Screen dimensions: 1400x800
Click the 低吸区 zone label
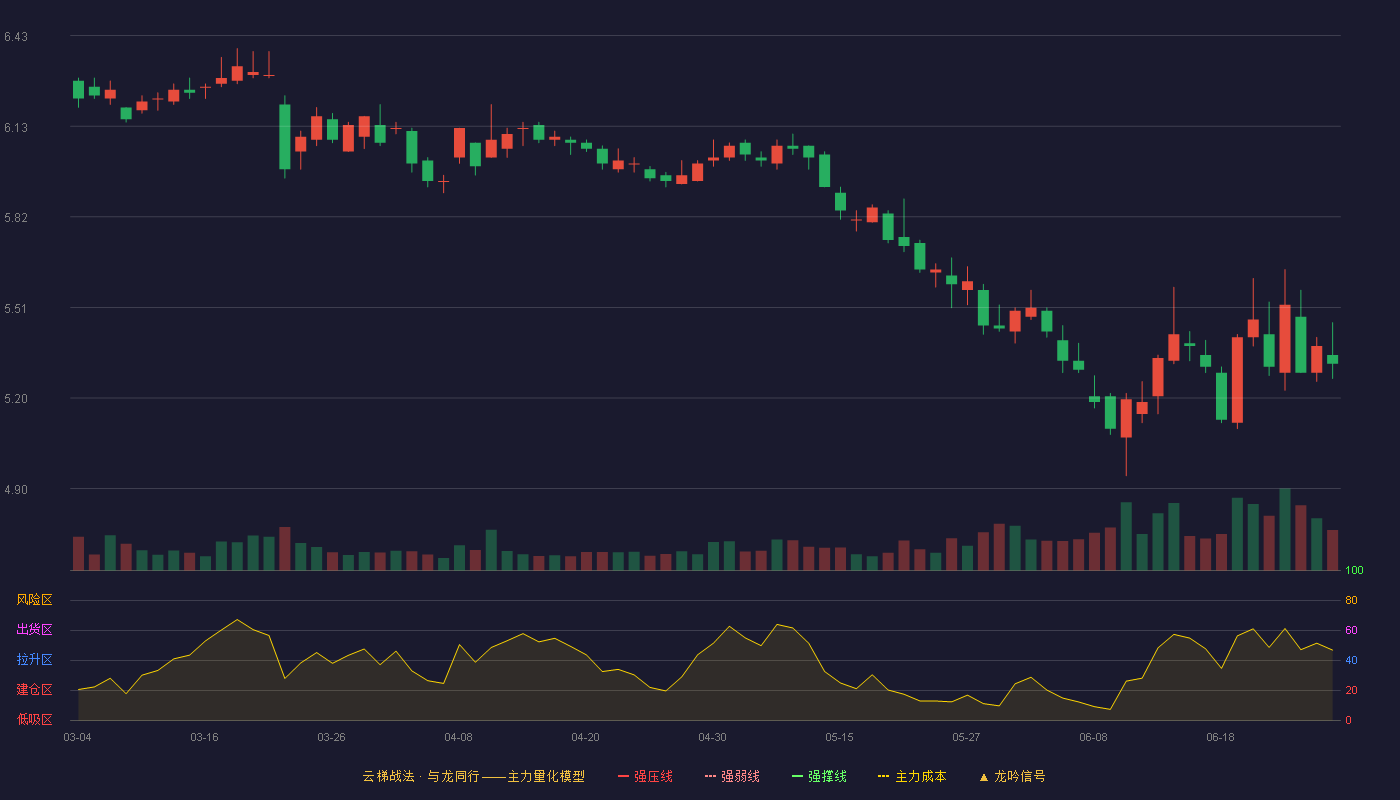pyautogui.click(x=34, y=720)
